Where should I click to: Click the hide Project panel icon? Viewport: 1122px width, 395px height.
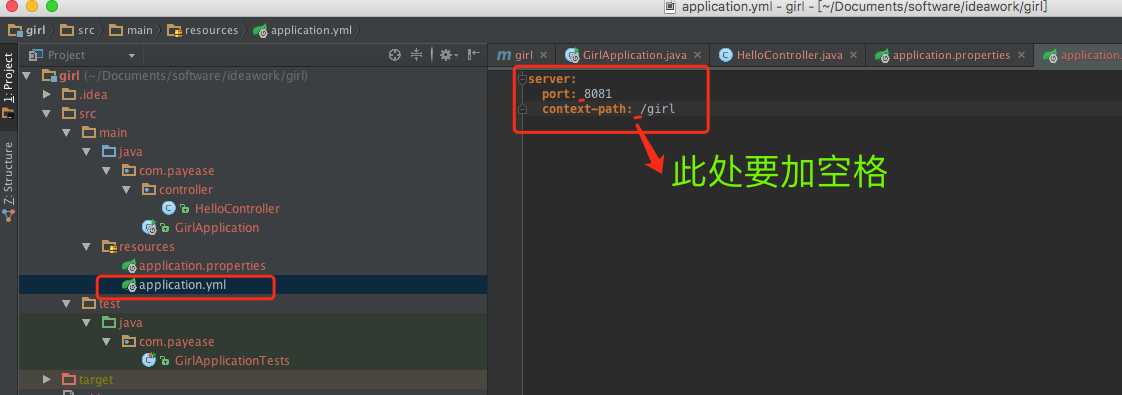pos(473,55)
